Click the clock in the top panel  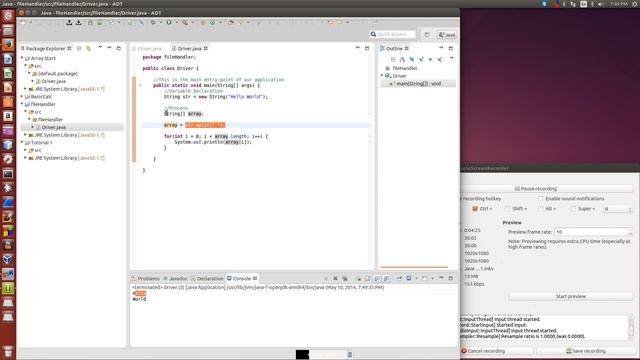tap(619, 4)
